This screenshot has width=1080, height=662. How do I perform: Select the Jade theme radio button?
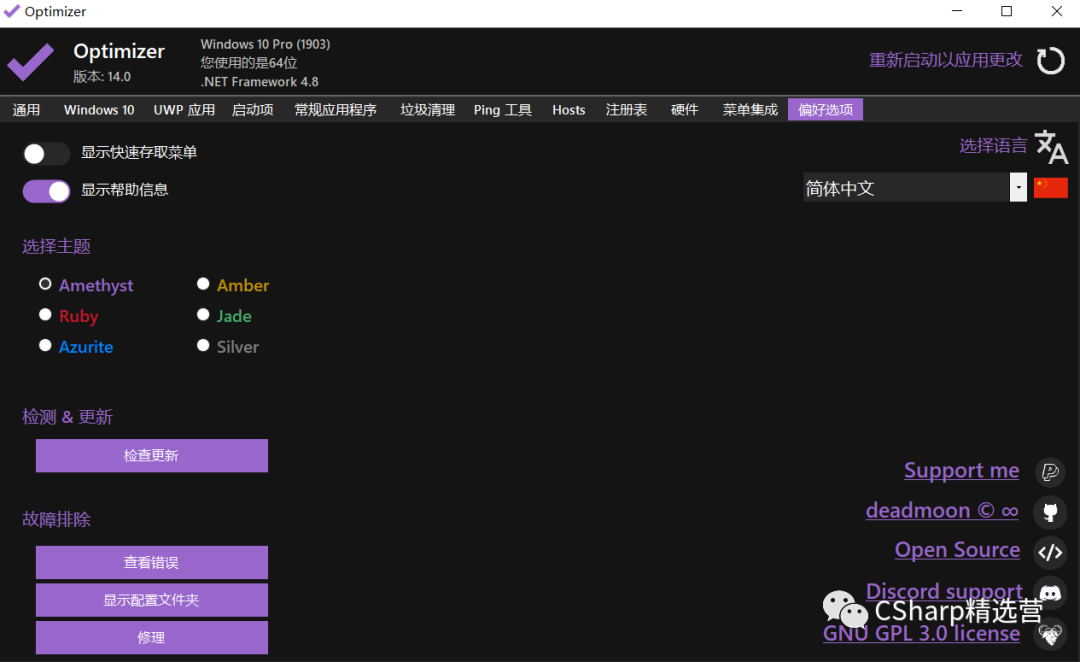tap(203, 315)
